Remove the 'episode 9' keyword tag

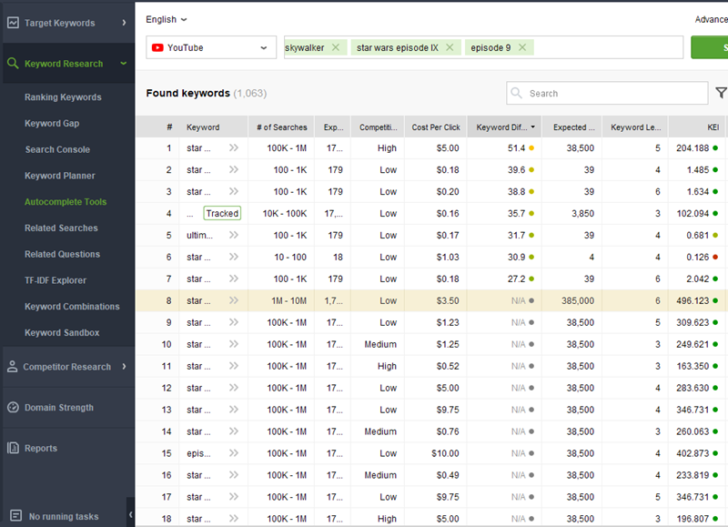pyautogui.click(x=522, y=47)
